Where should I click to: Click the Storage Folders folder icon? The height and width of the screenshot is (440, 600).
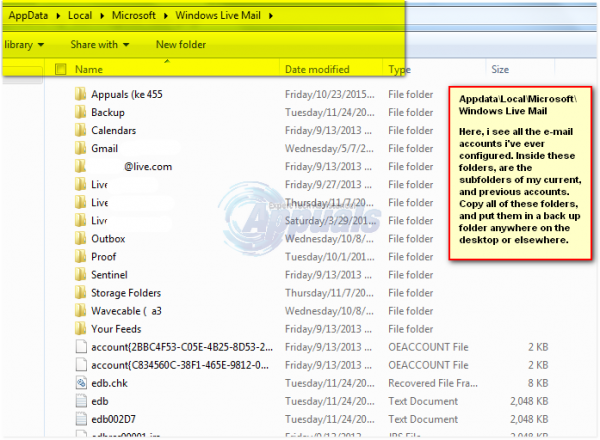pos(80,293)
